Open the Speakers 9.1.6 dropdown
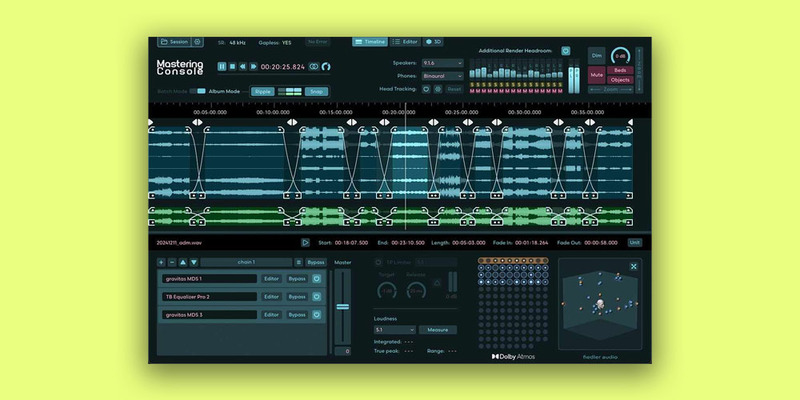This screenshot has width=800, height=400. pos(443,62)
